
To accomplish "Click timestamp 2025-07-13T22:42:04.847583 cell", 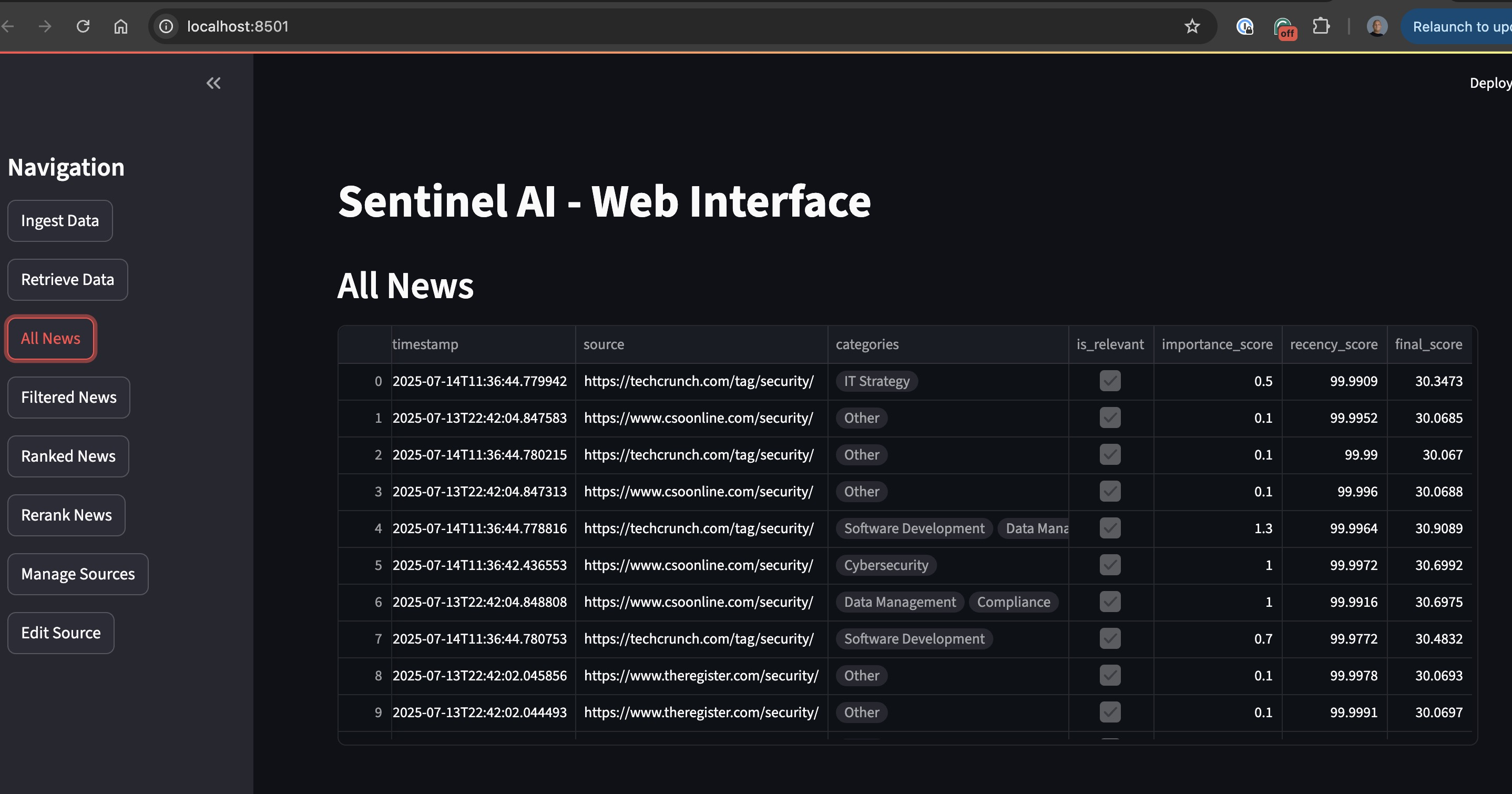I will 484,418.
